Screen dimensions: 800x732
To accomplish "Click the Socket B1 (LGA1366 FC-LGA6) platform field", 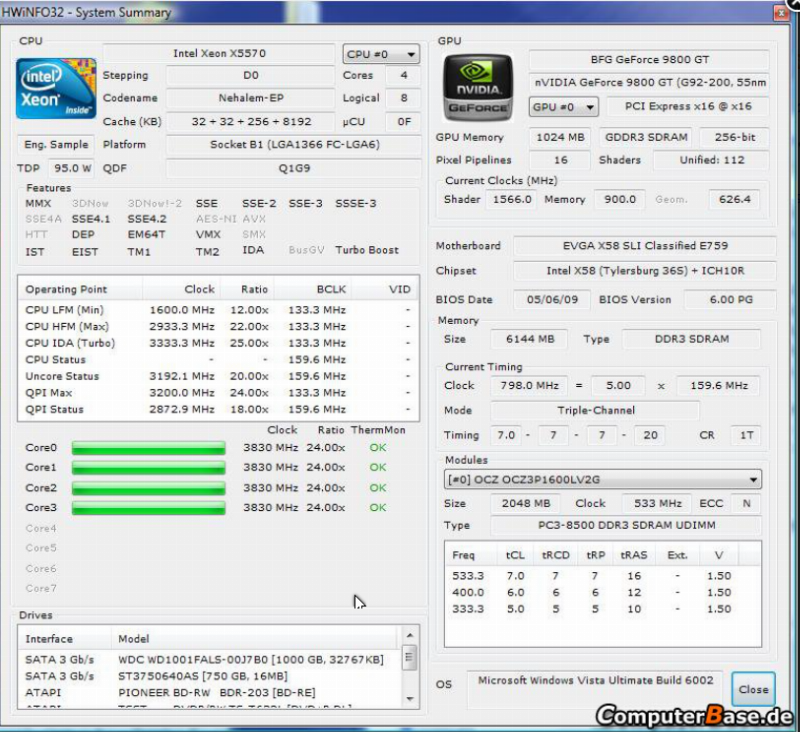I will point(294,145).
